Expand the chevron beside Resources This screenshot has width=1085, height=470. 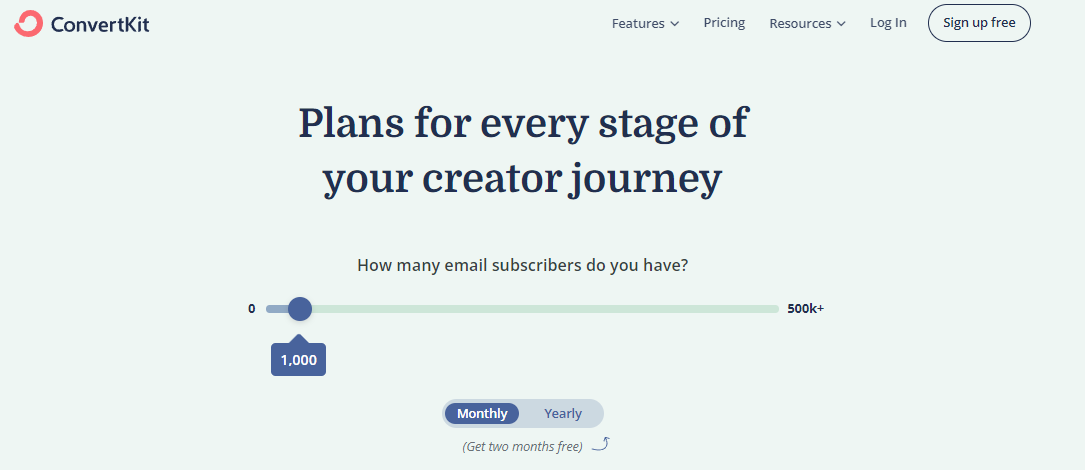pyautogui.click(x=841, y=24)
